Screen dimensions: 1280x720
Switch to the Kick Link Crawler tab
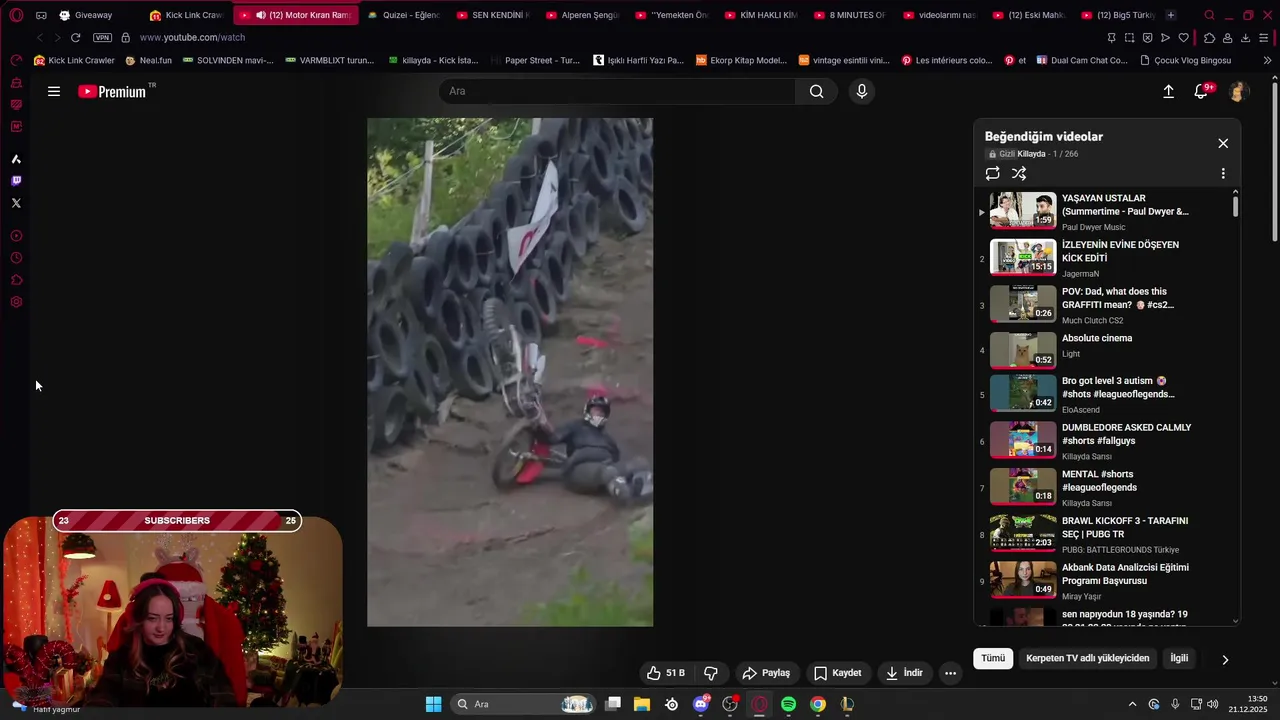[186, 15]
